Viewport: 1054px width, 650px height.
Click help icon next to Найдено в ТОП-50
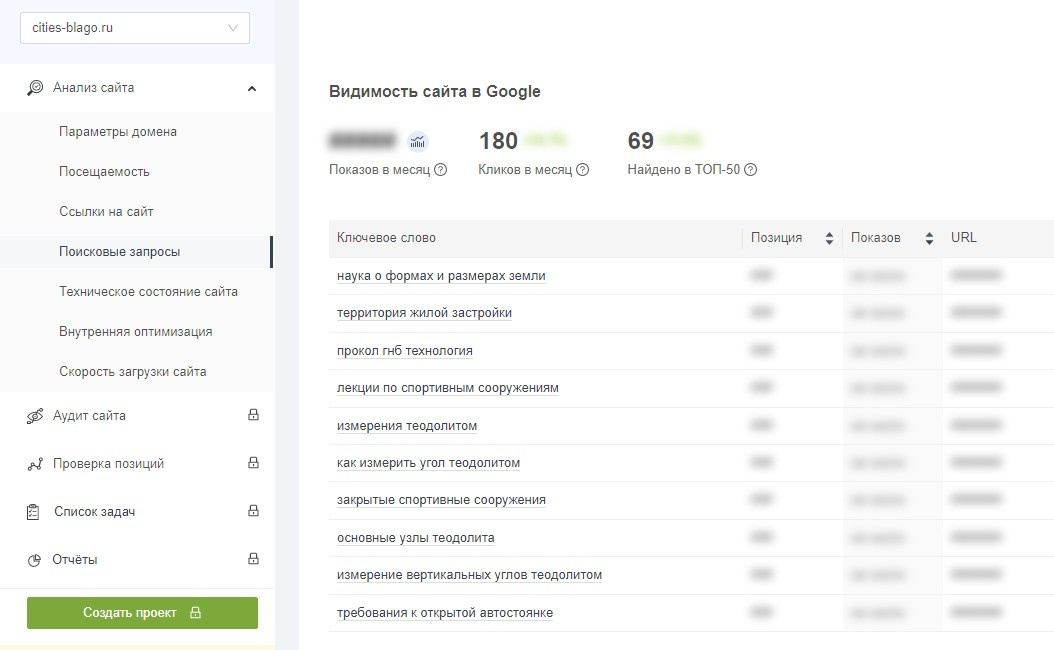pos(751,170)
